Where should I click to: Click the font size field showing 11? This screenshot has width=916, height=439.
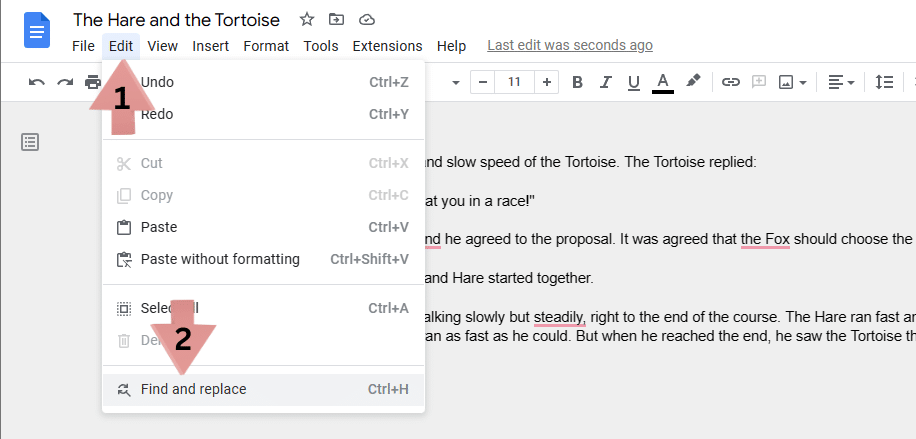point(514,82)
